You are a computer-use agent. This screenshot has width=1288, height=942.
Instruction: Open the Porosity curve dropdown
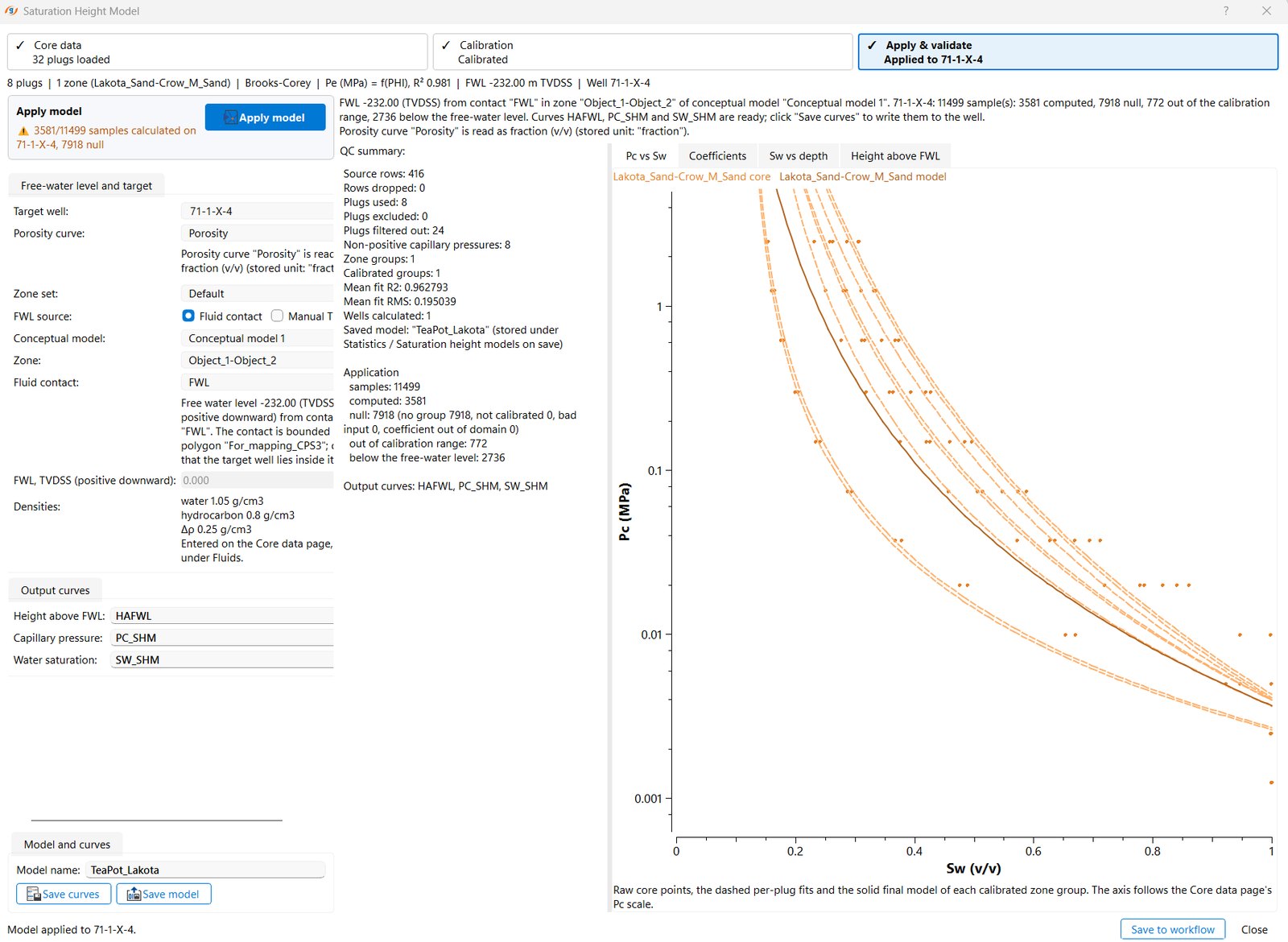pos(257,233)
